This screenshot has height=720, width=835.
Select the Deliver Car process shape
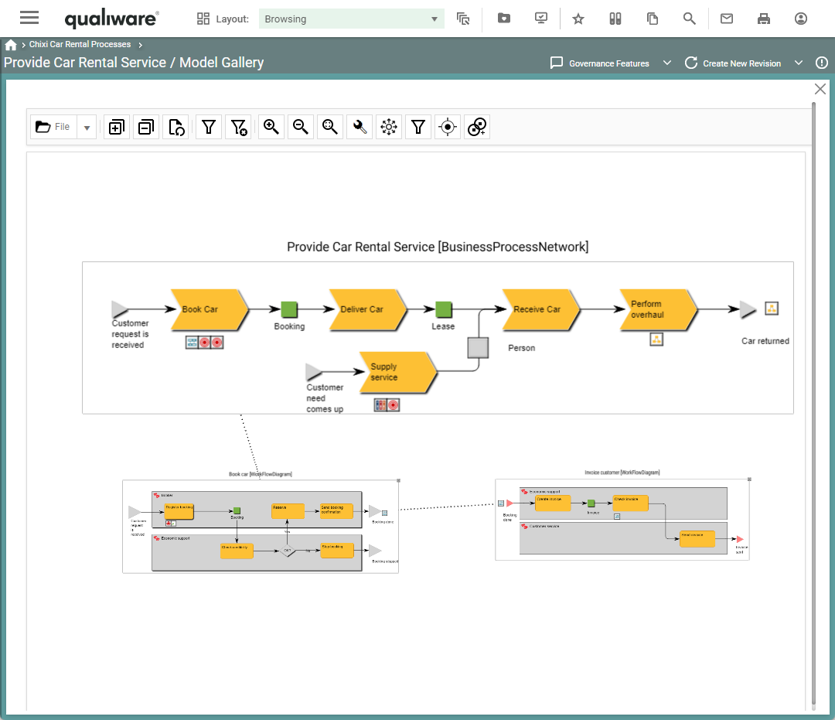pos(368,310)
